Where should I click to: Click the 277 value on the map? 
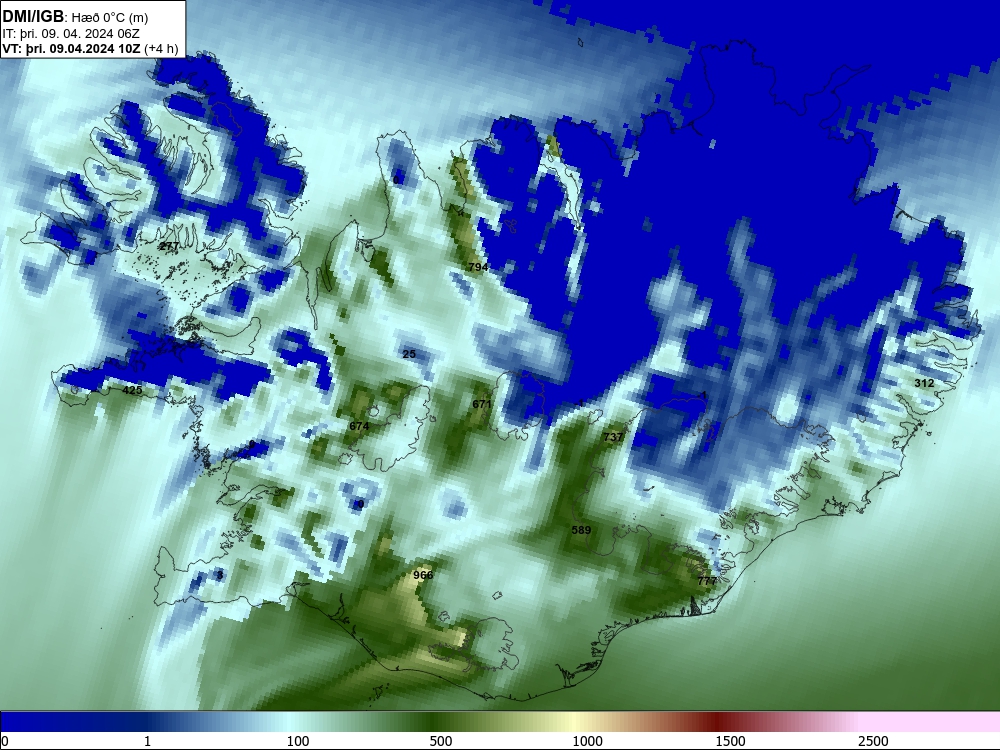[169, 246]
